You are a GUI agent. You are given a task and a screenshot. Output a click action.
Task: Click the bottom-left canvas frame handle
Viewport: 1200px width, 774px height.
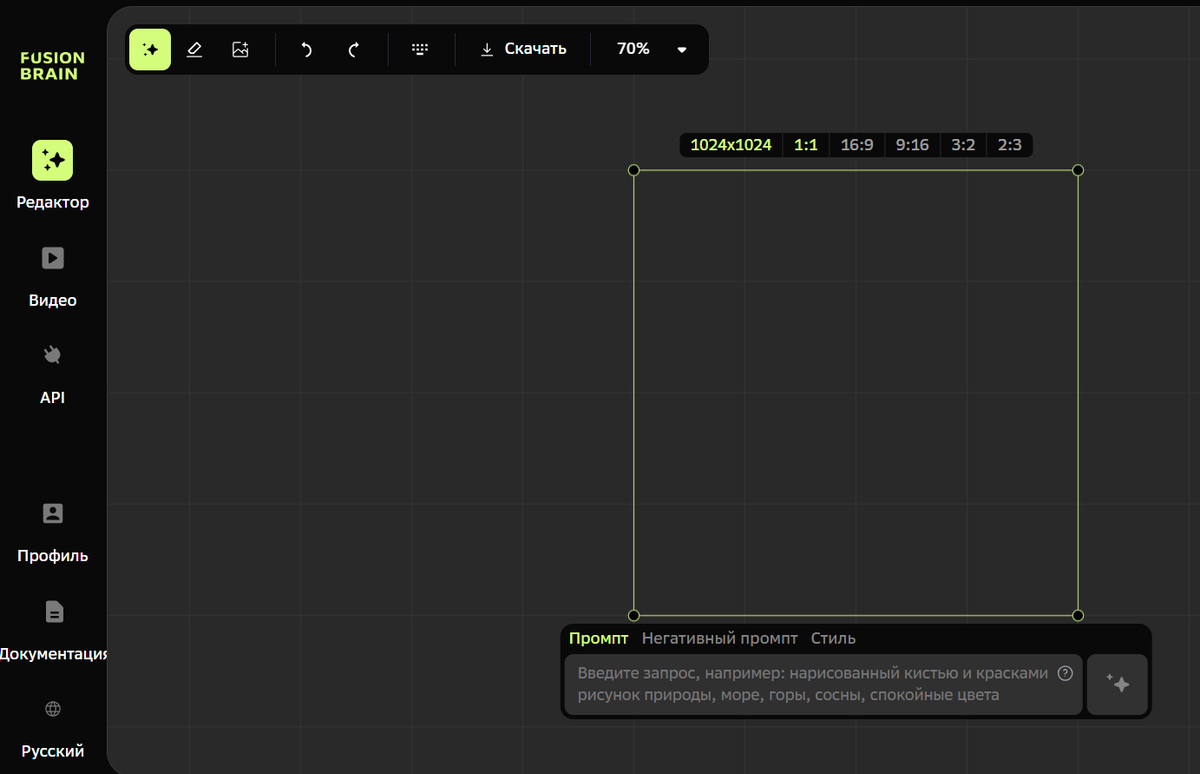pos(633,615)
